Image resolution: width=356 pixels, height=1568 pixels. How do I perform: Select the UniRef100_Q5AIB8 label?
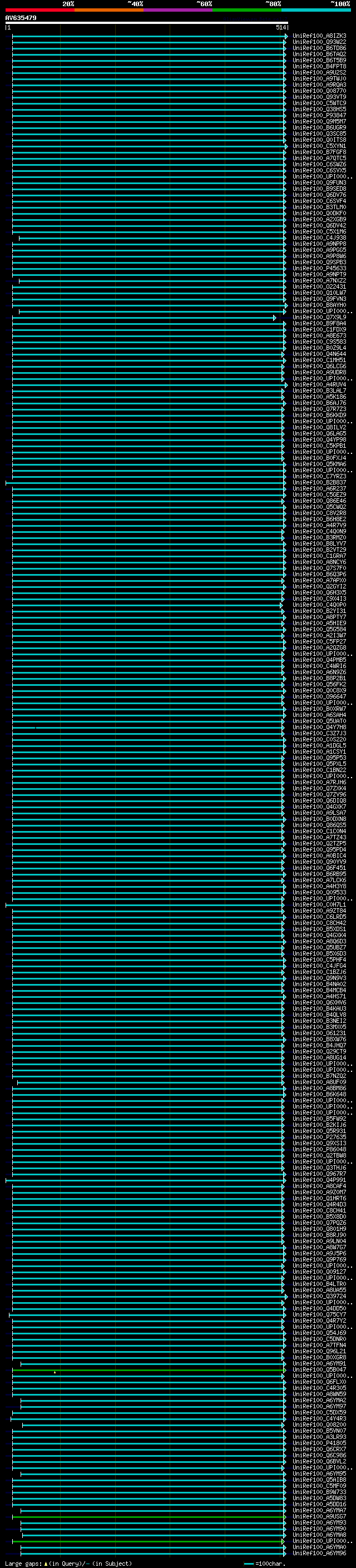point(319,1480)
